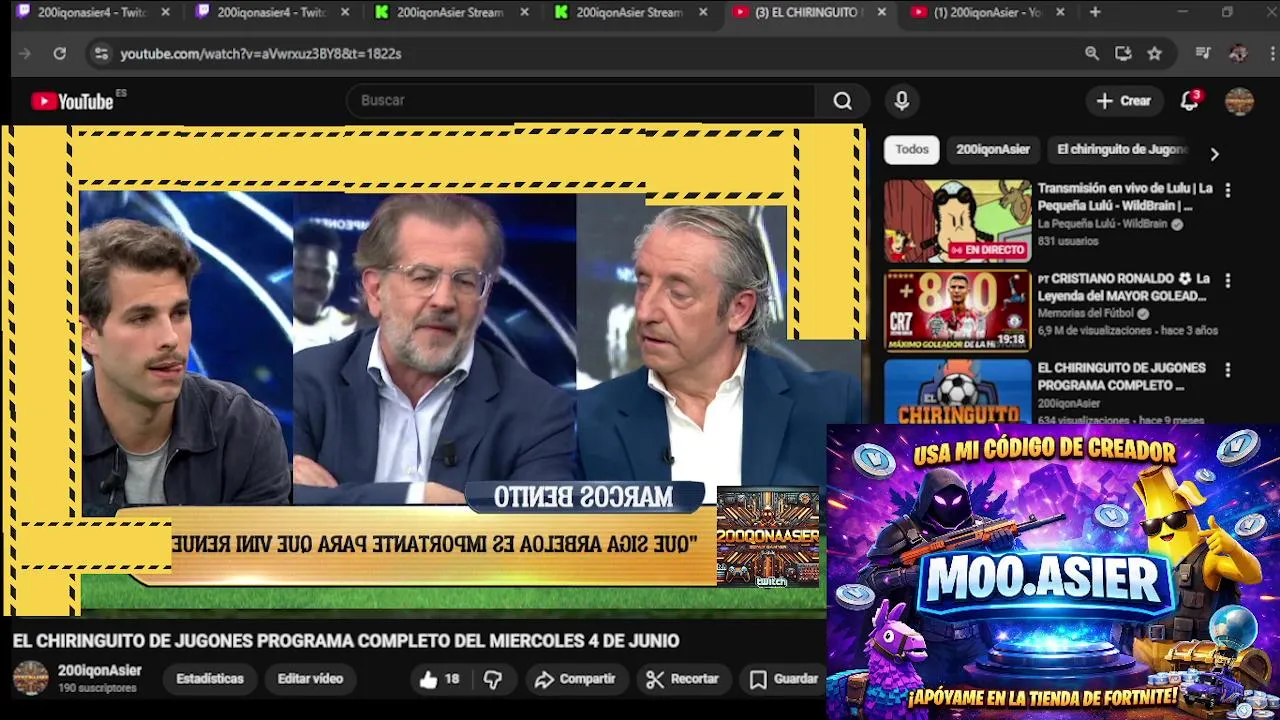
Task: Open Estadísticas for this video
Action: click(210, 679)
